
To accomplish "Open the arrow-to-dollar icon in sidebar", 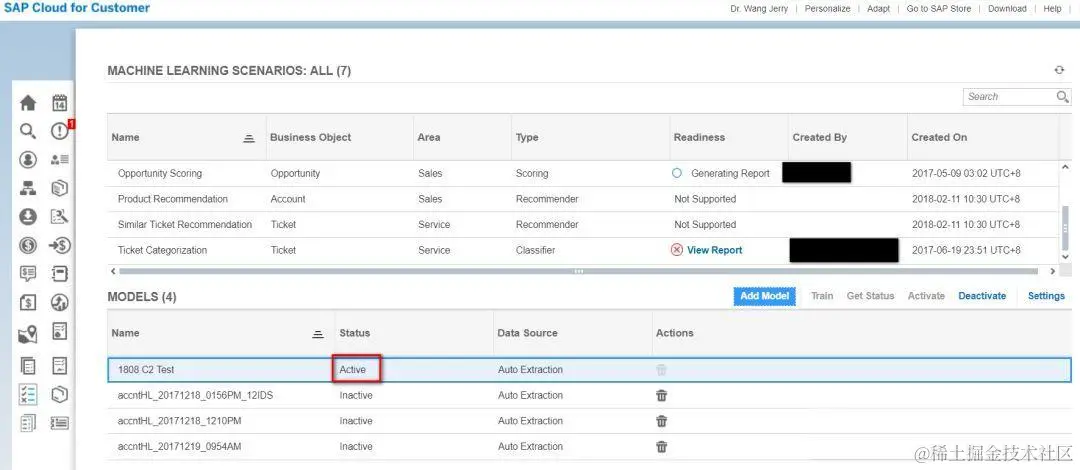I will [60, 245].
